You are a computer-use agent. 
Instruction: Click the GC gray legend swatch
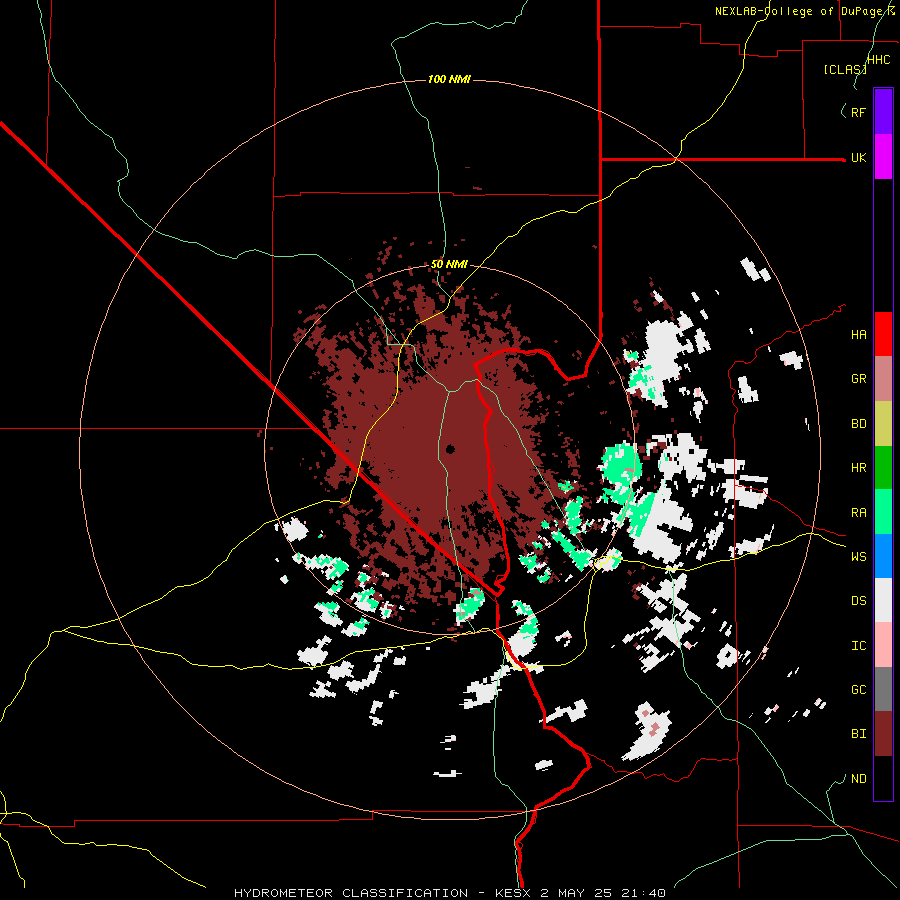[x=883, y=689]
